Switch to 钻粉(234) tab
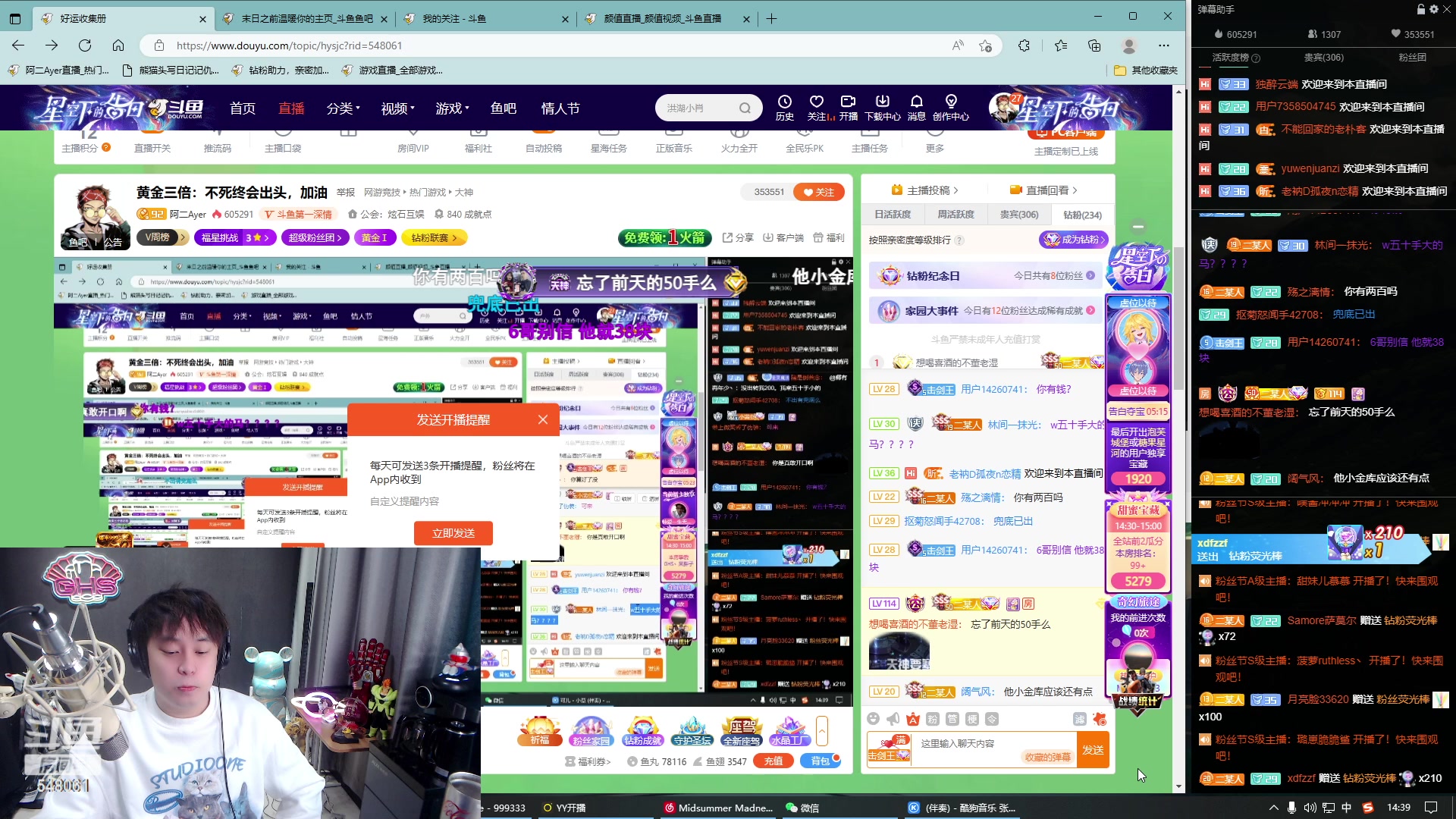The width and height of the screenshot is (1456, 819). coord(1082,215)
